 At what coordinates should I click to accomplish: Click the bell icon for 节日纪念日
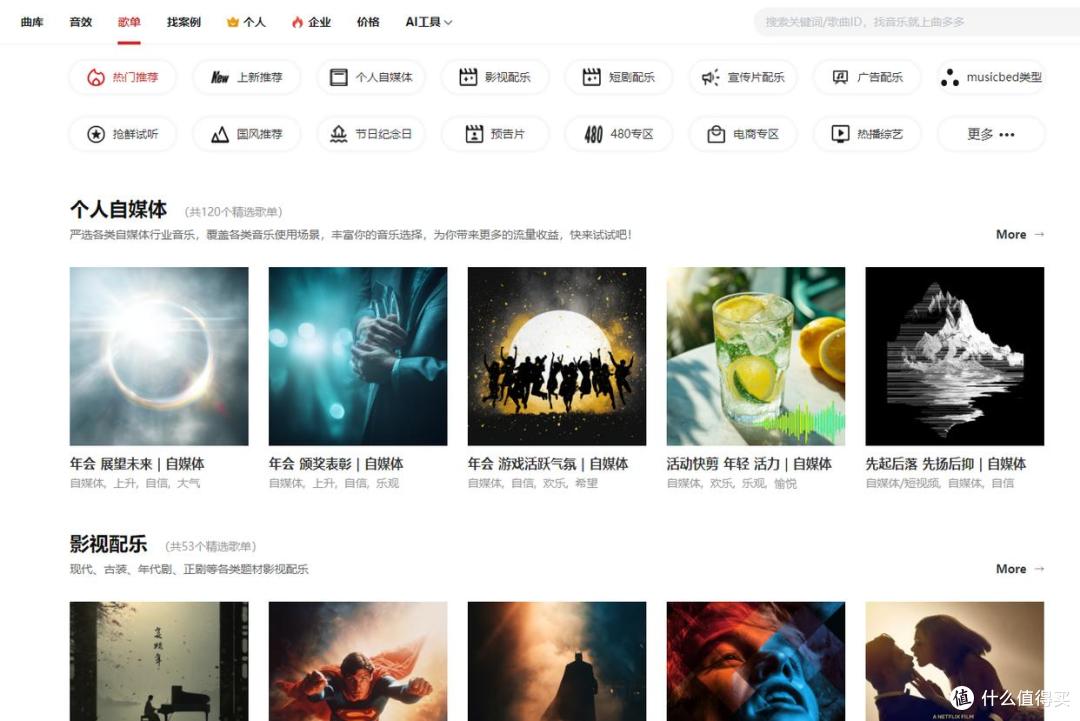[338, 134]
